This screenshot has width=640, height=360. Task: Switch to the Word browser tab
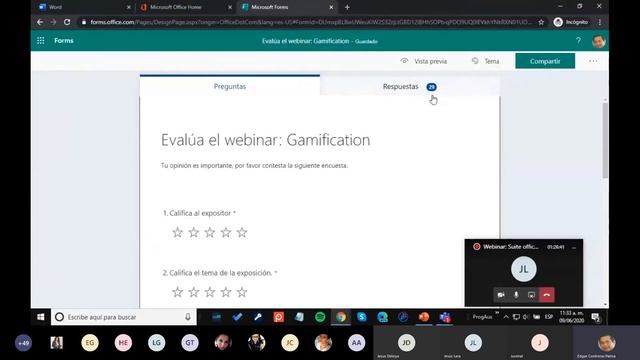[x=84, y=7]
